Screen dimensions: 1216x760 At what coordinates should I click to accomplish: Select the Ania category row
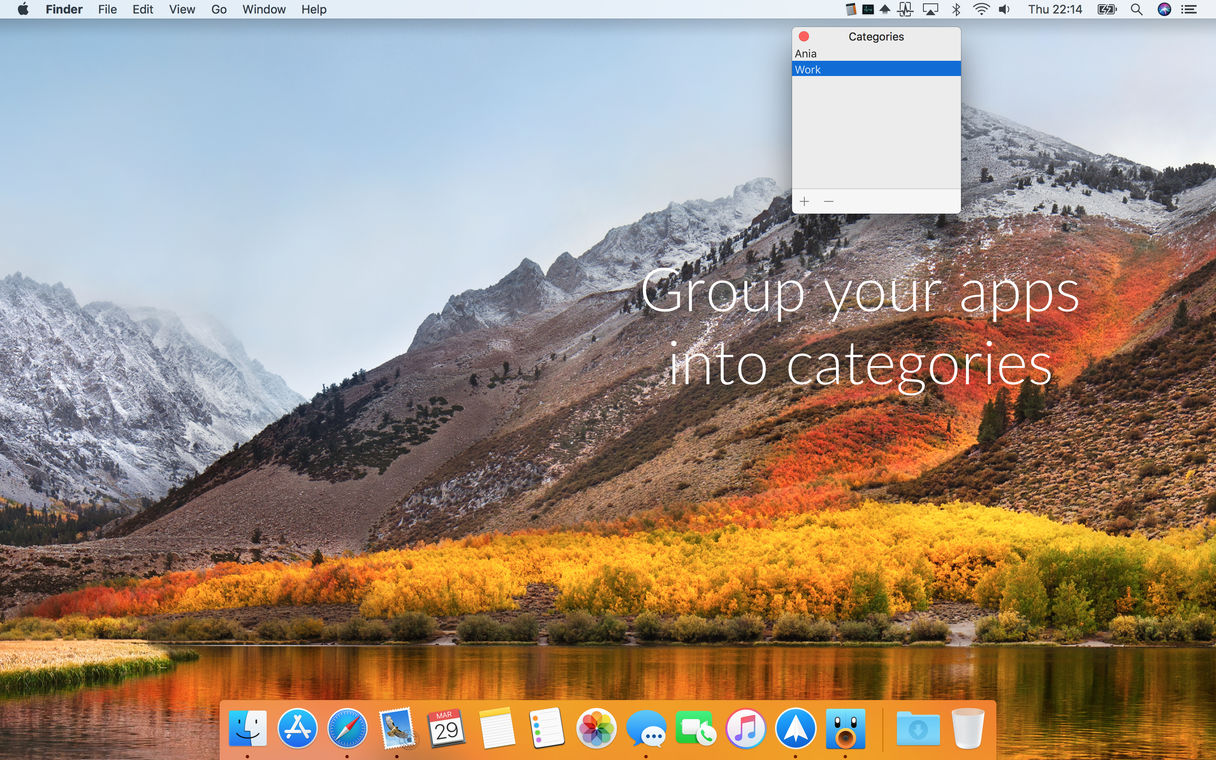click(876, 54)
